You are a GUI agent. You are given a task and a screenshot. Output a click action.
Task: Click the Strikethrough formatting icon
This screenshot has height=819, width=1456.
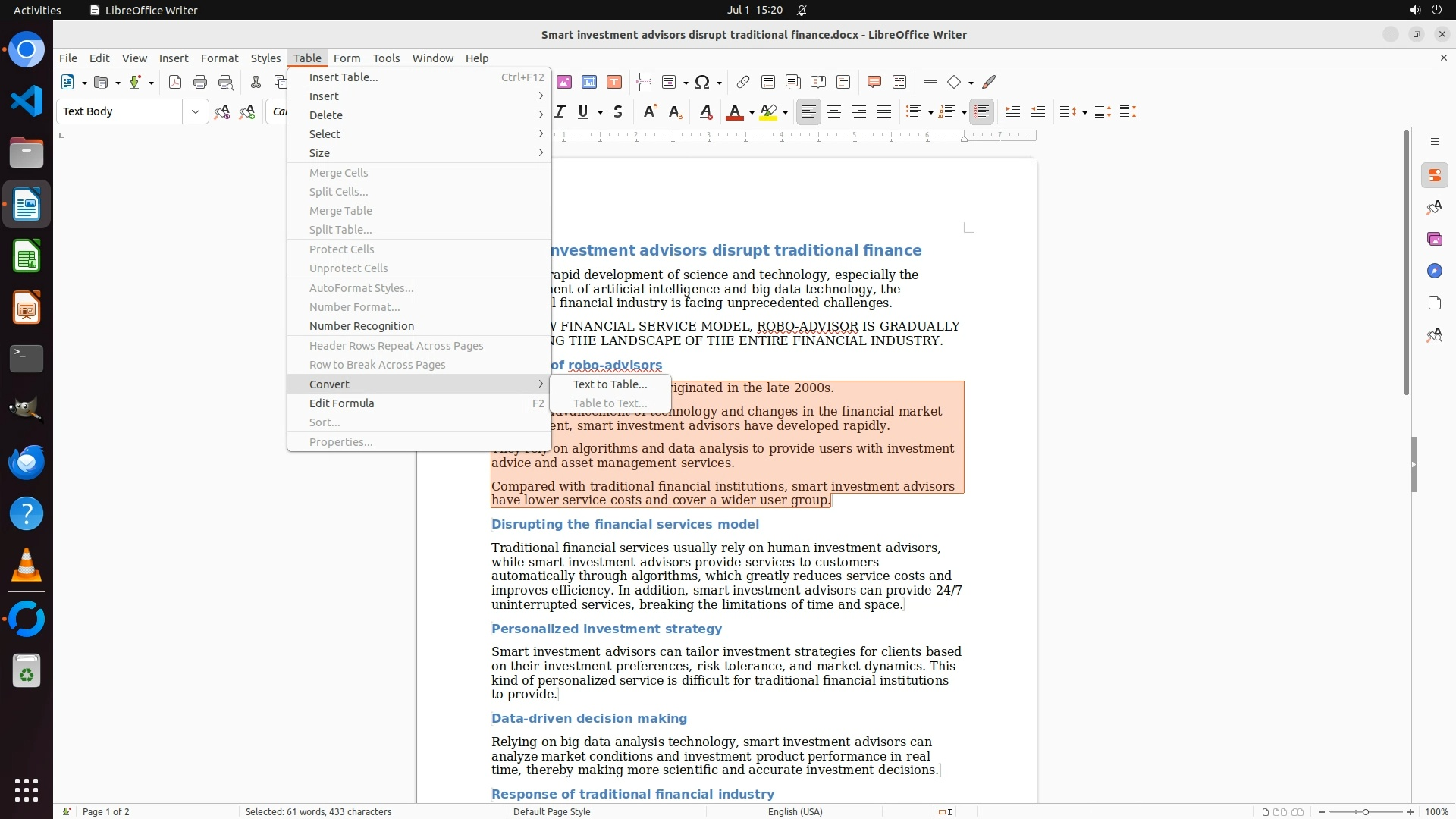click(x=618, y=111)
